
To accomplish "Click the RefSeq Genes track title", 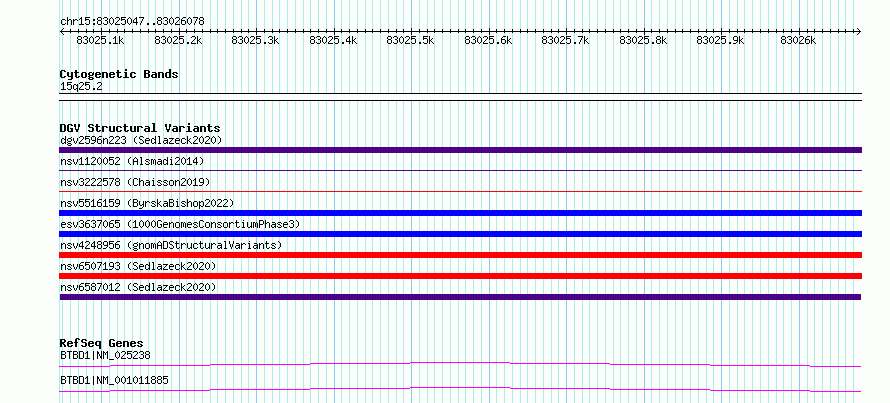I will pos(101,343).
